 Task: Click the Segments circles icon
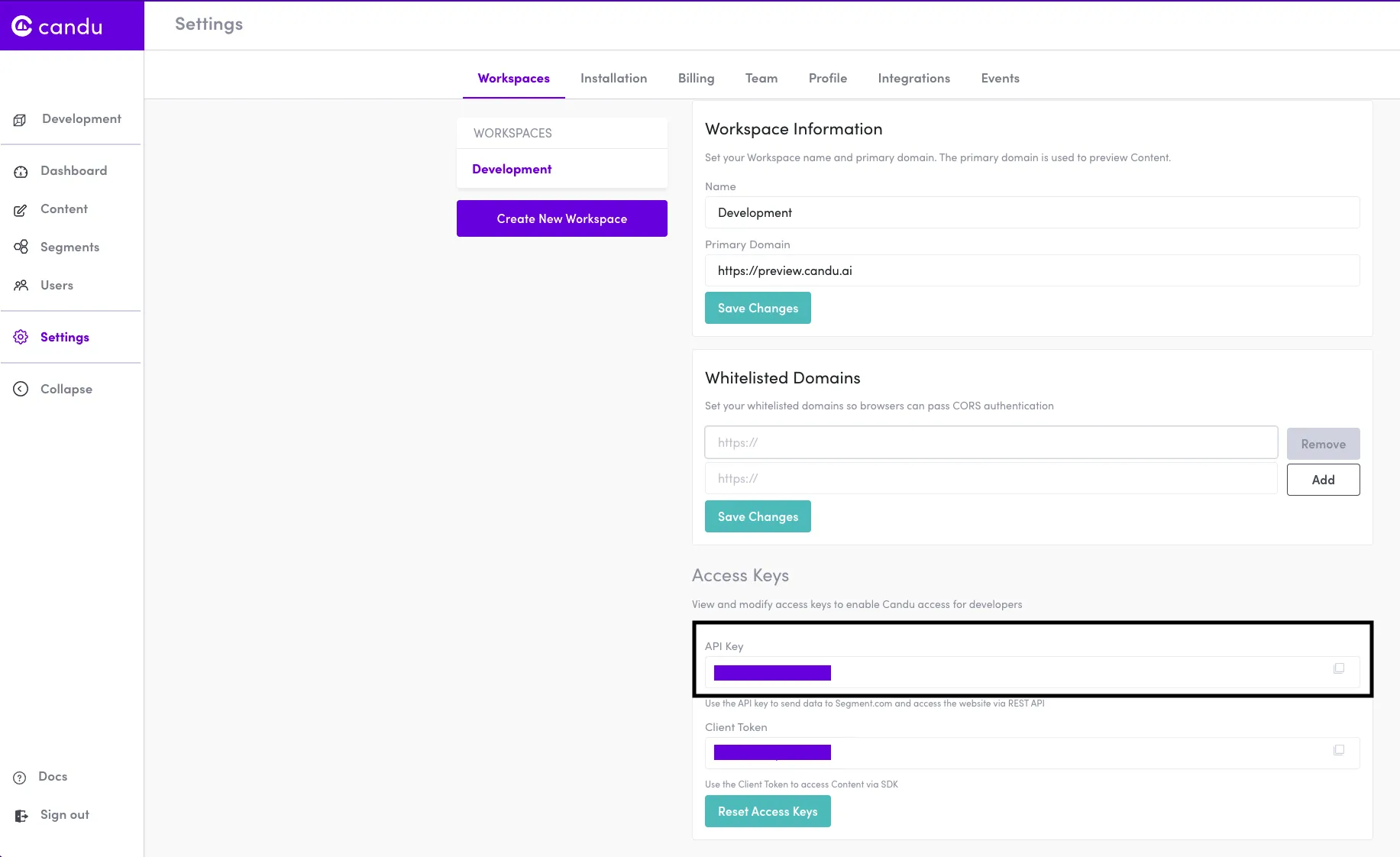(x=21, y=247)
